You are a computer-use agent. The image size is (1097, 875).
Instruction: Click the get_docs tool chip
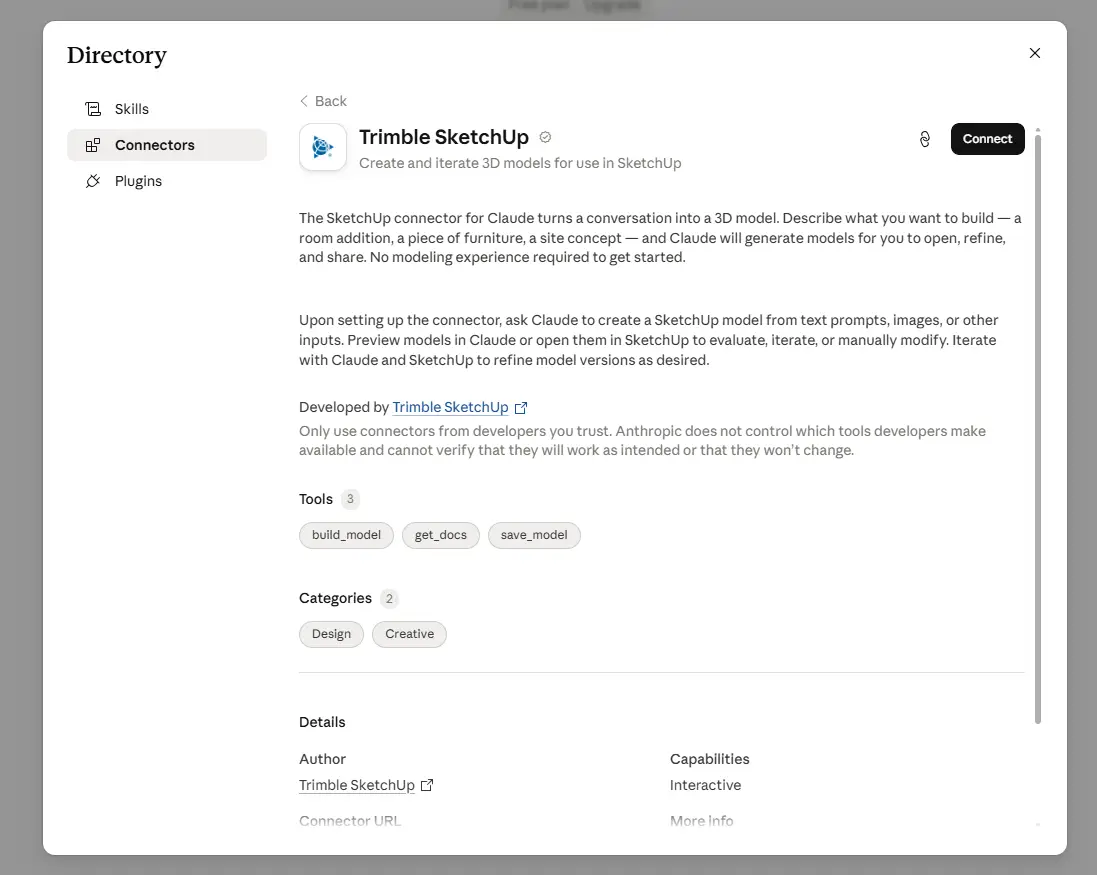click(441, 535)
